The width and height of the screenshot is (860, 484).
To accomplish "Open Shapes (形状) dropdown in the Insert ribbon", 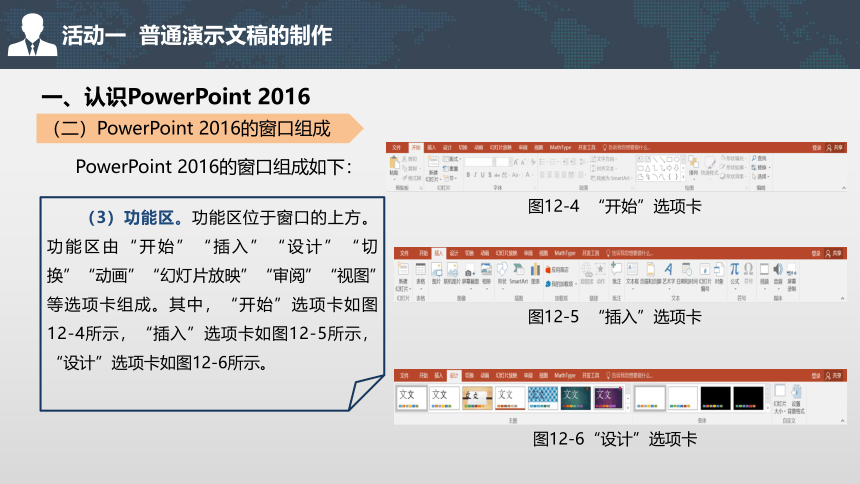I will coord(502,275).
